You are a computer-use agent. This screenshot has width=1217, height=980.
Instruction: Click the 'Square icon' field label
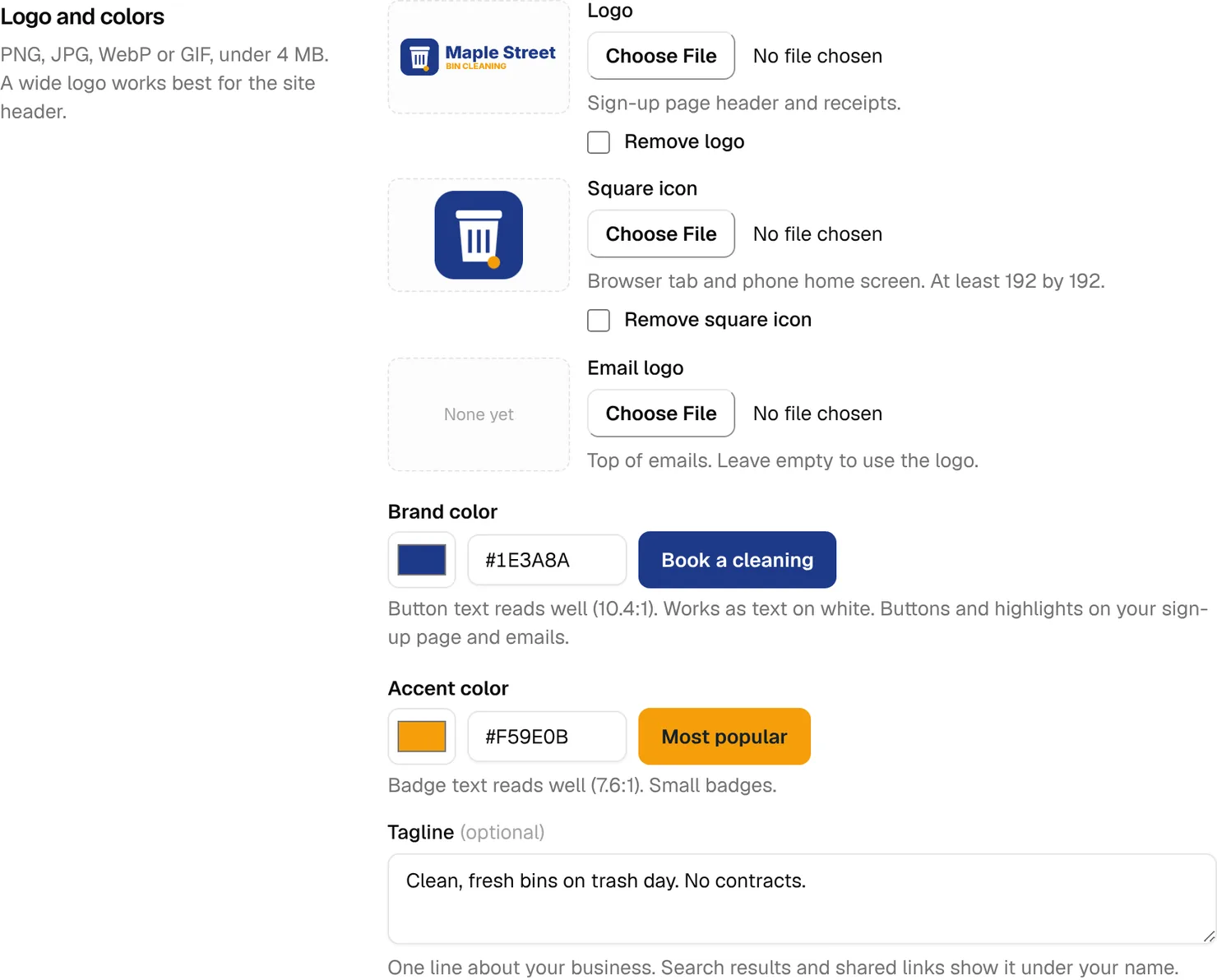[x=642, y=188]
